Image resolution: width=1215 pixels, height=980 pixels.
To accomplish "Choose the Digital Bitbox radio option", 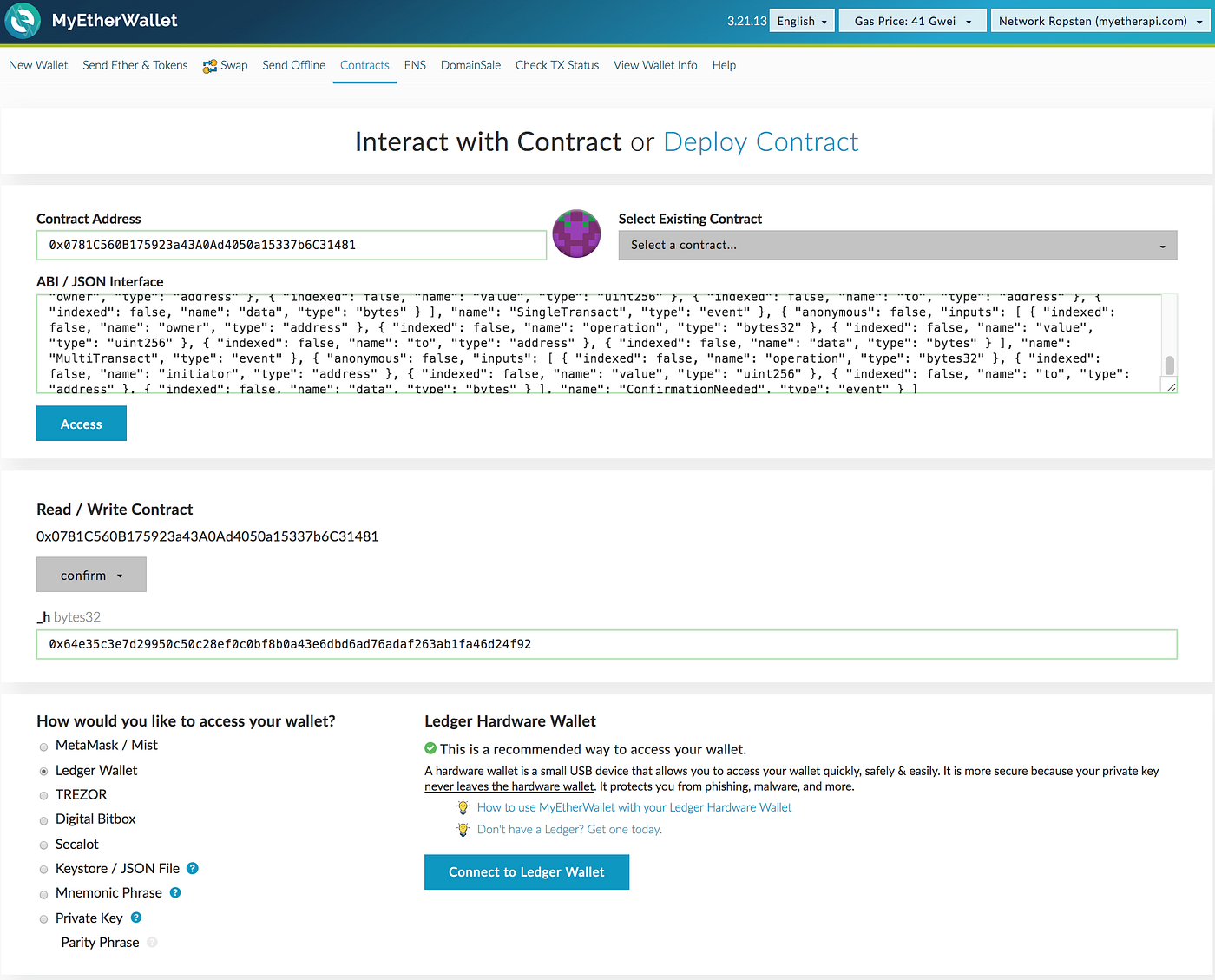I will click(43, 820).
